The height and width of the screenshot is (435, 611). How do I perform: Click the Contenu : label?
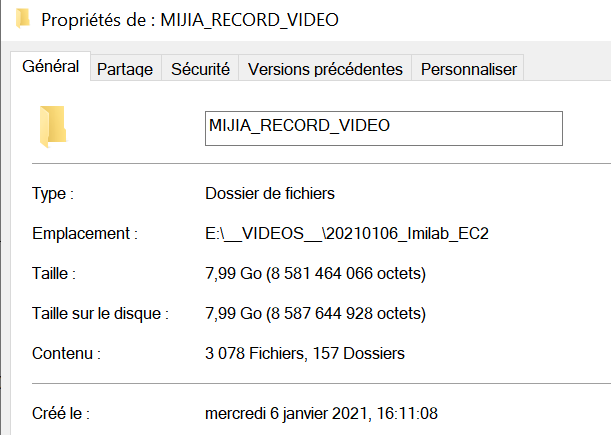pyautogui.click(x=66, y=354)
